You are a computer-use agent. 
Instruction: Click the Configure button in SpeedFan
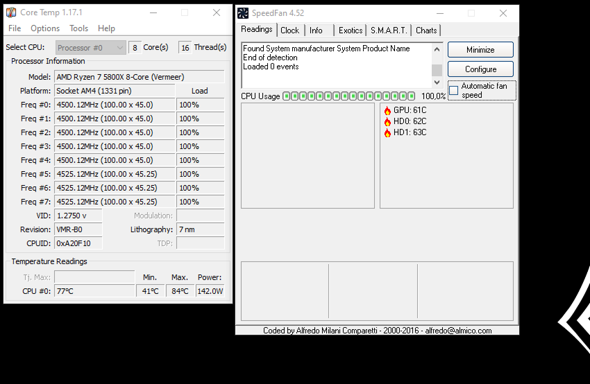(481, 69)
